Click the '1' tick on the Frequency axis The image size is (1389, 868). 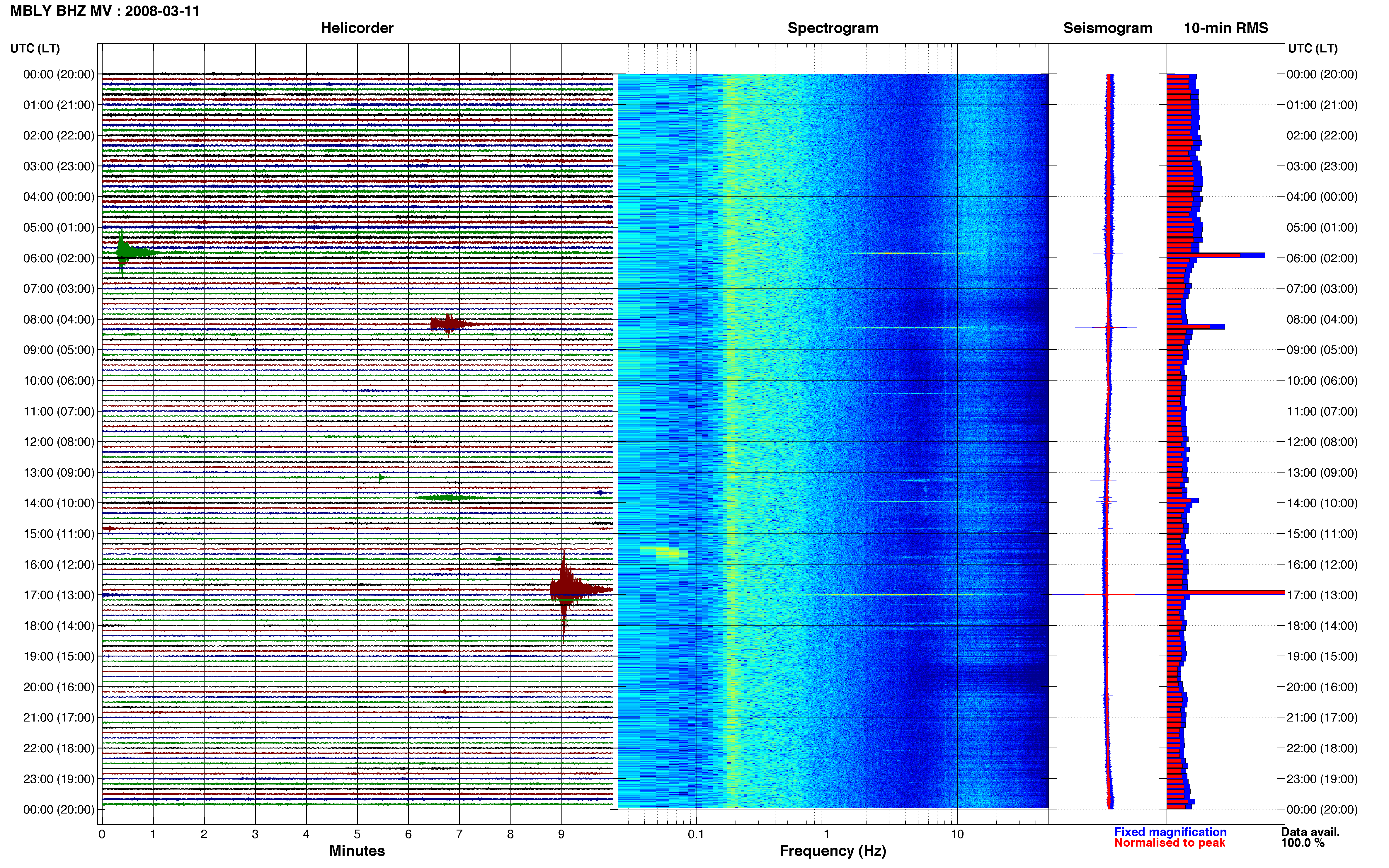click(826, 835)
